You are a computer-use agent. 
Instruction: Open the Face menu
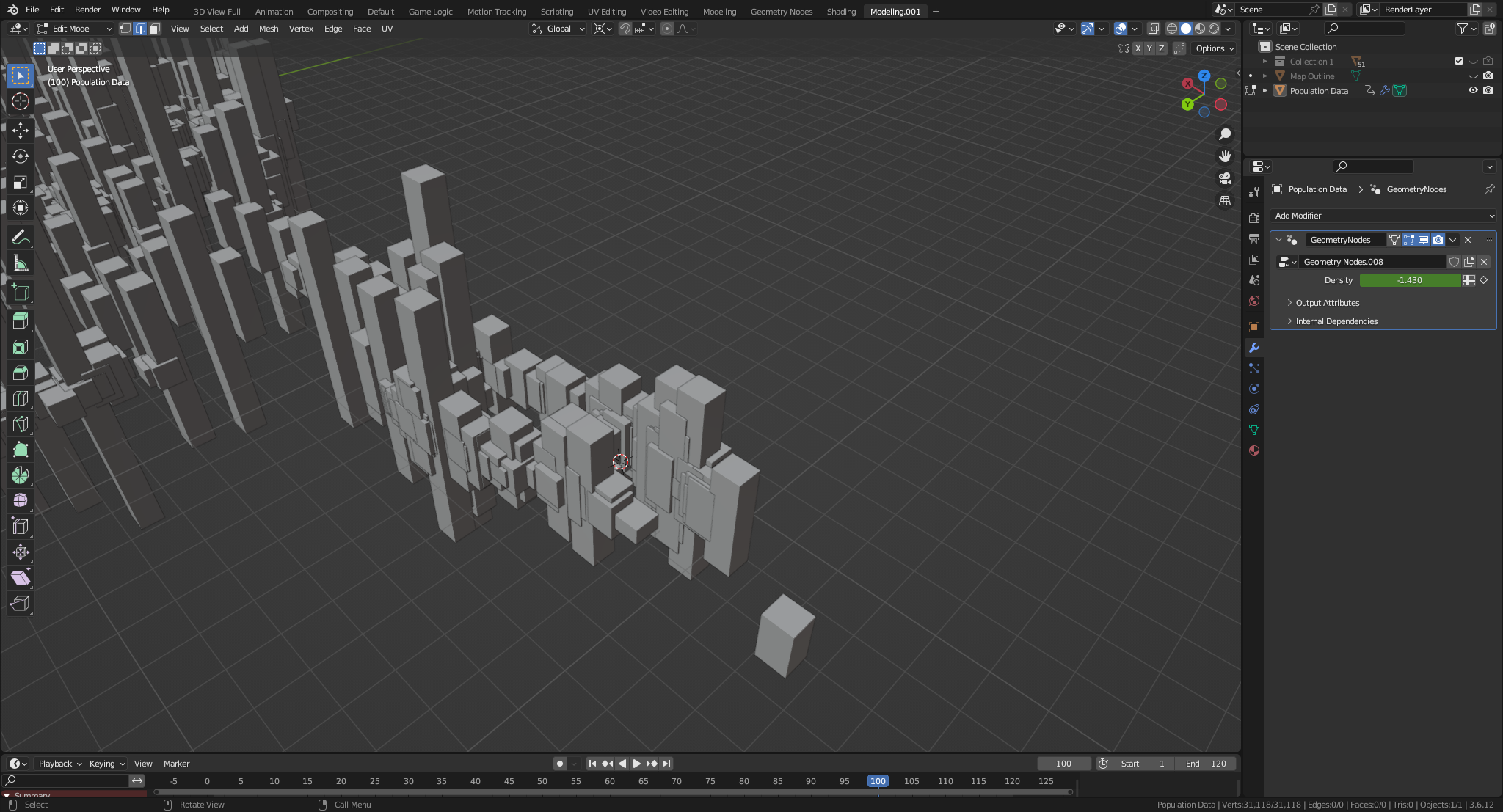(x=362, y=29)
